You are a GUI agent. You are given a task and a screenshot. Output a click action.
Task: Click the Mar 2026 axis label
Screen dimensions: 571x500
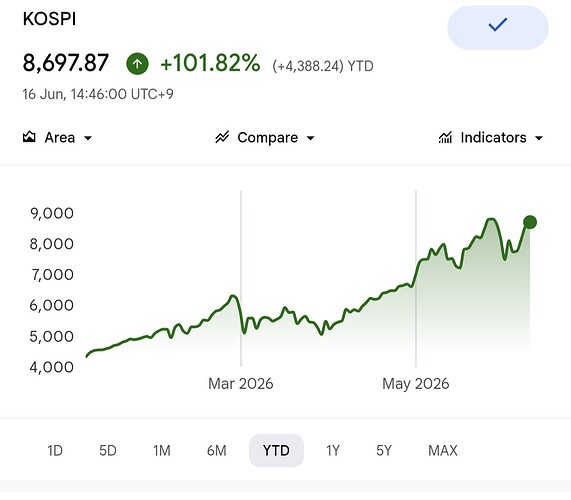pyautogui.click(x=241, y=384)
